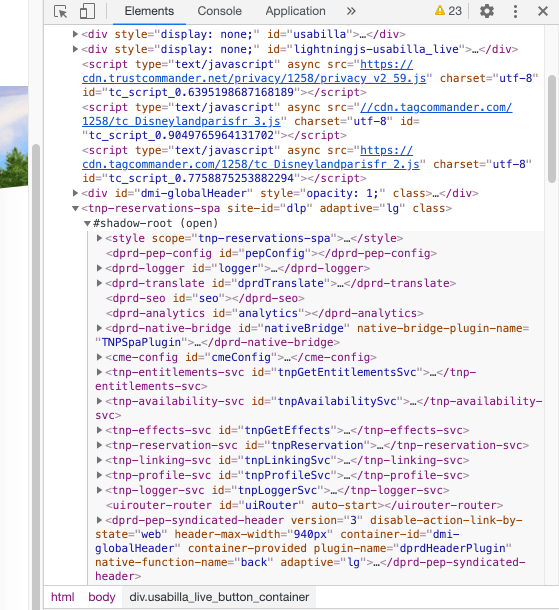Expand the cme-config node
This screenshot has width=559, height=610.
point(99,357)
